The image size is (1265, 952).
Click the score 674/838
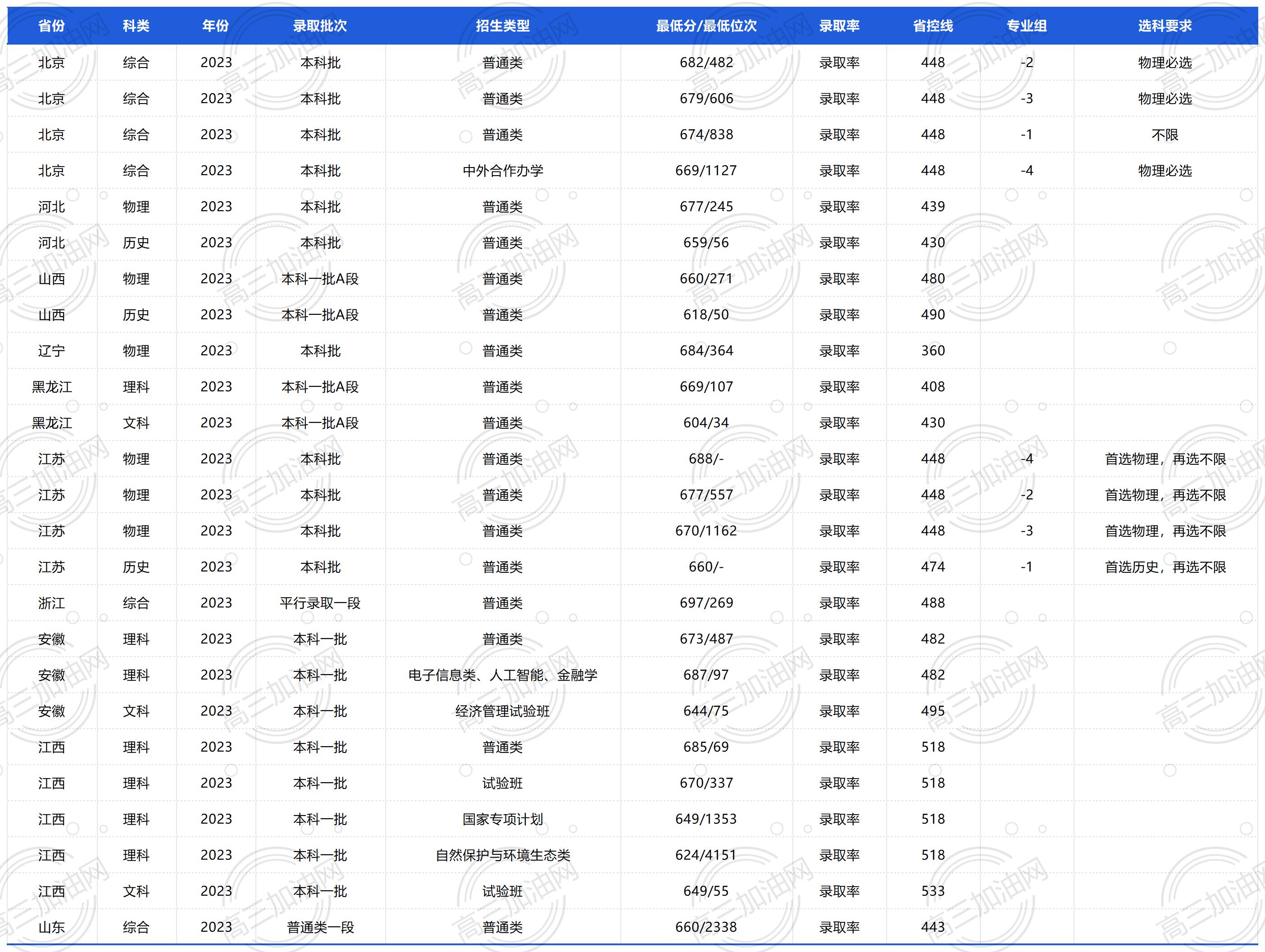(x=706, y=134)
